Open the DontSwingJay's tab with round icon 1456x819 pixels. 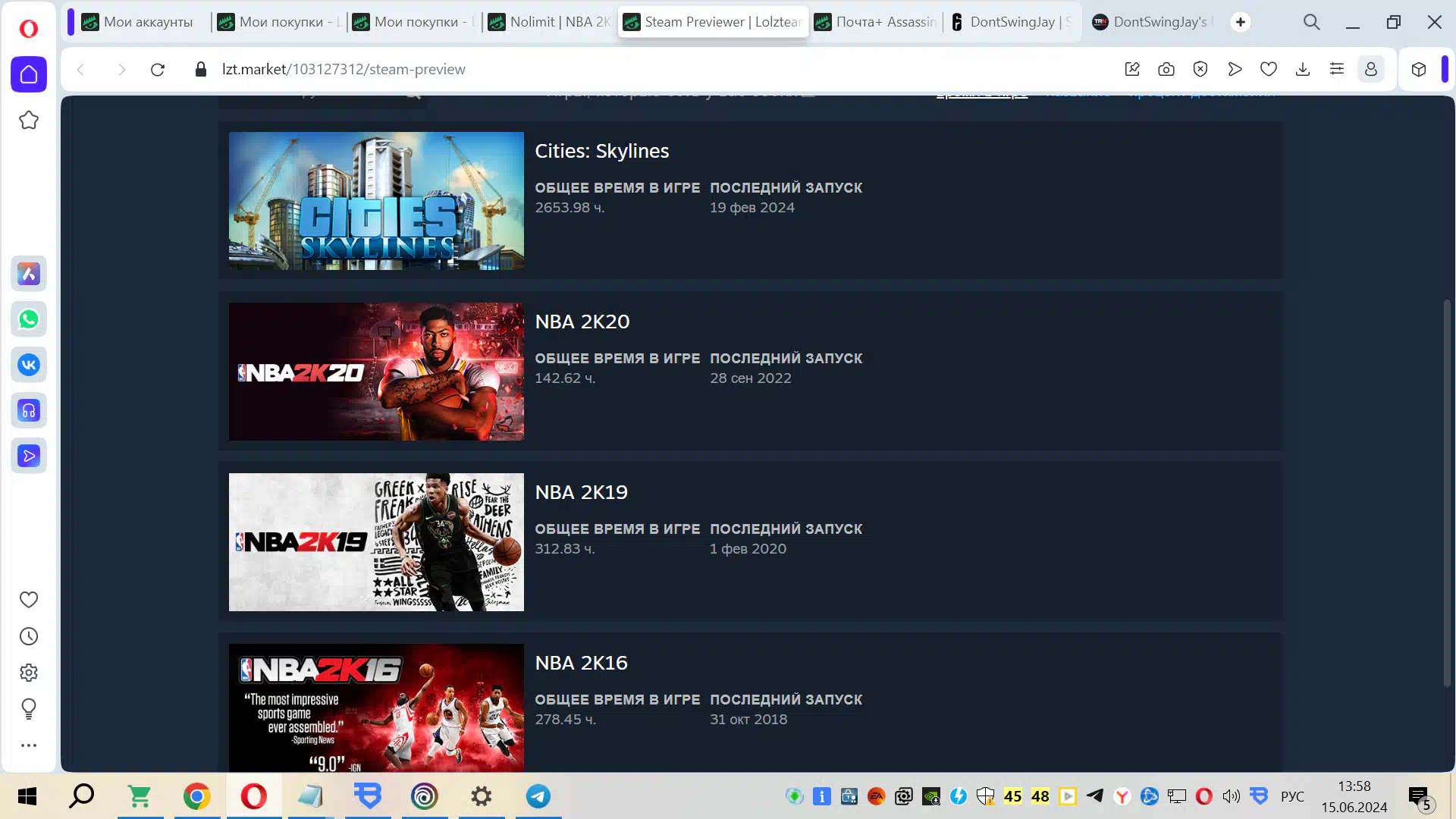pos(1151,22)
